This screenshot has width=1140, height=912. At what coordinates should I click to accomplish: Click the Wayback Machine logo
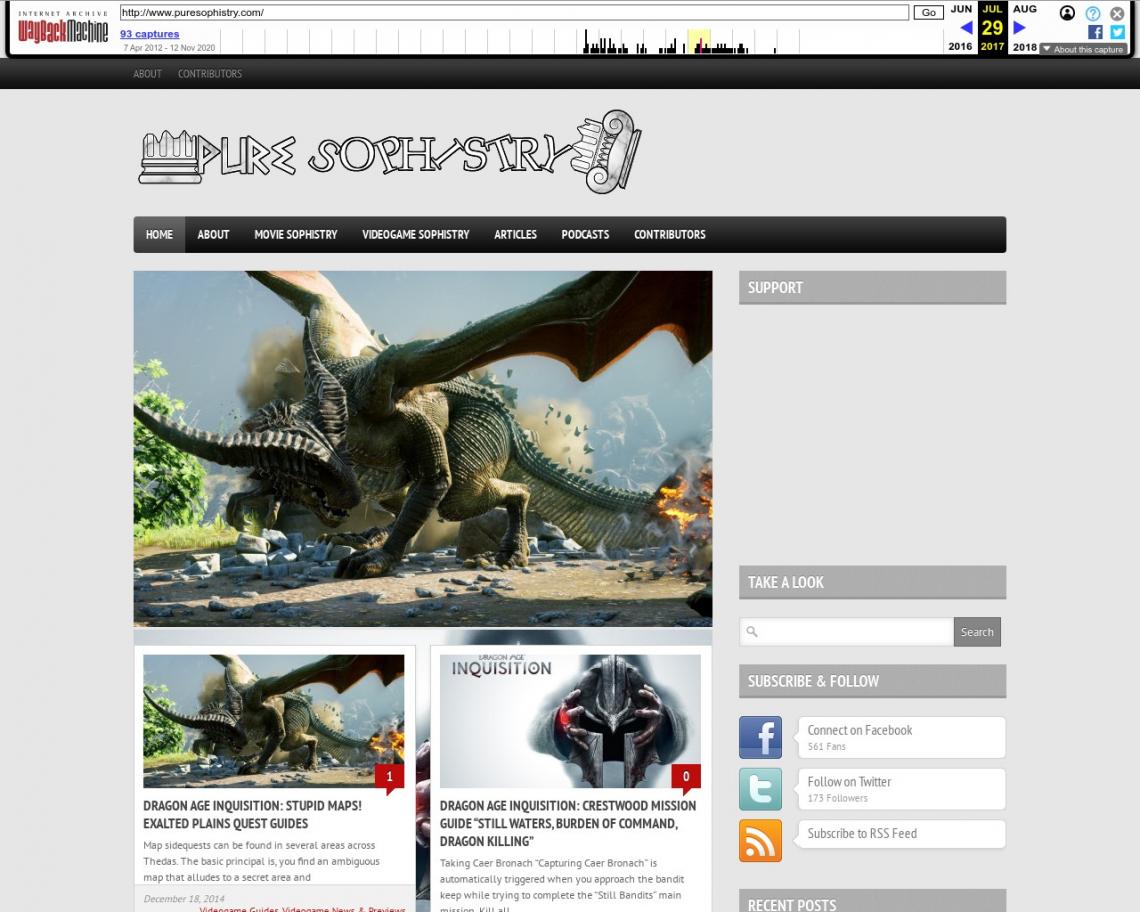pyautogui.click(x=63, y=28)
